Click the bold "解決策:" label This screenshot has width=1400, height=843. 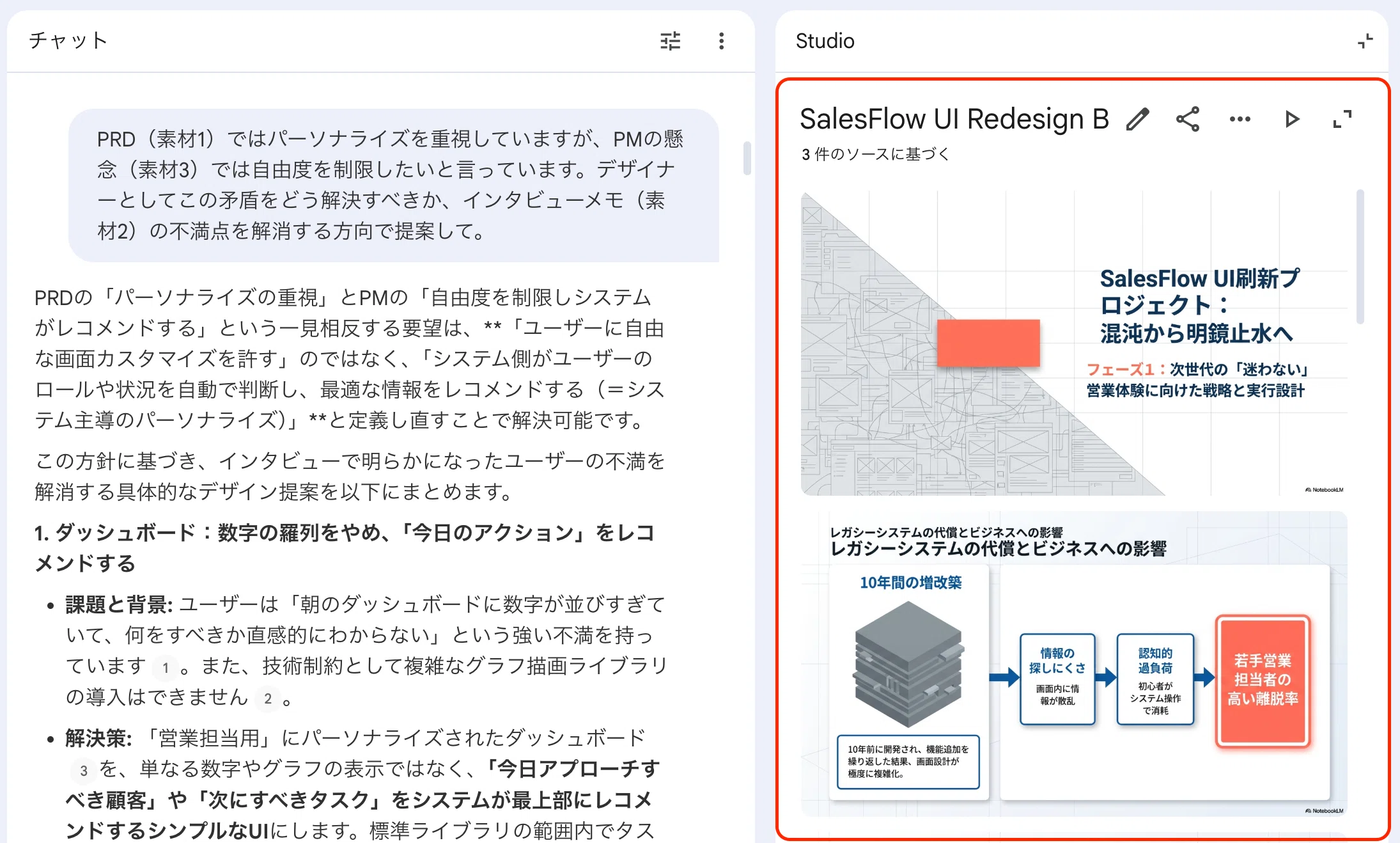click(98, 737)
